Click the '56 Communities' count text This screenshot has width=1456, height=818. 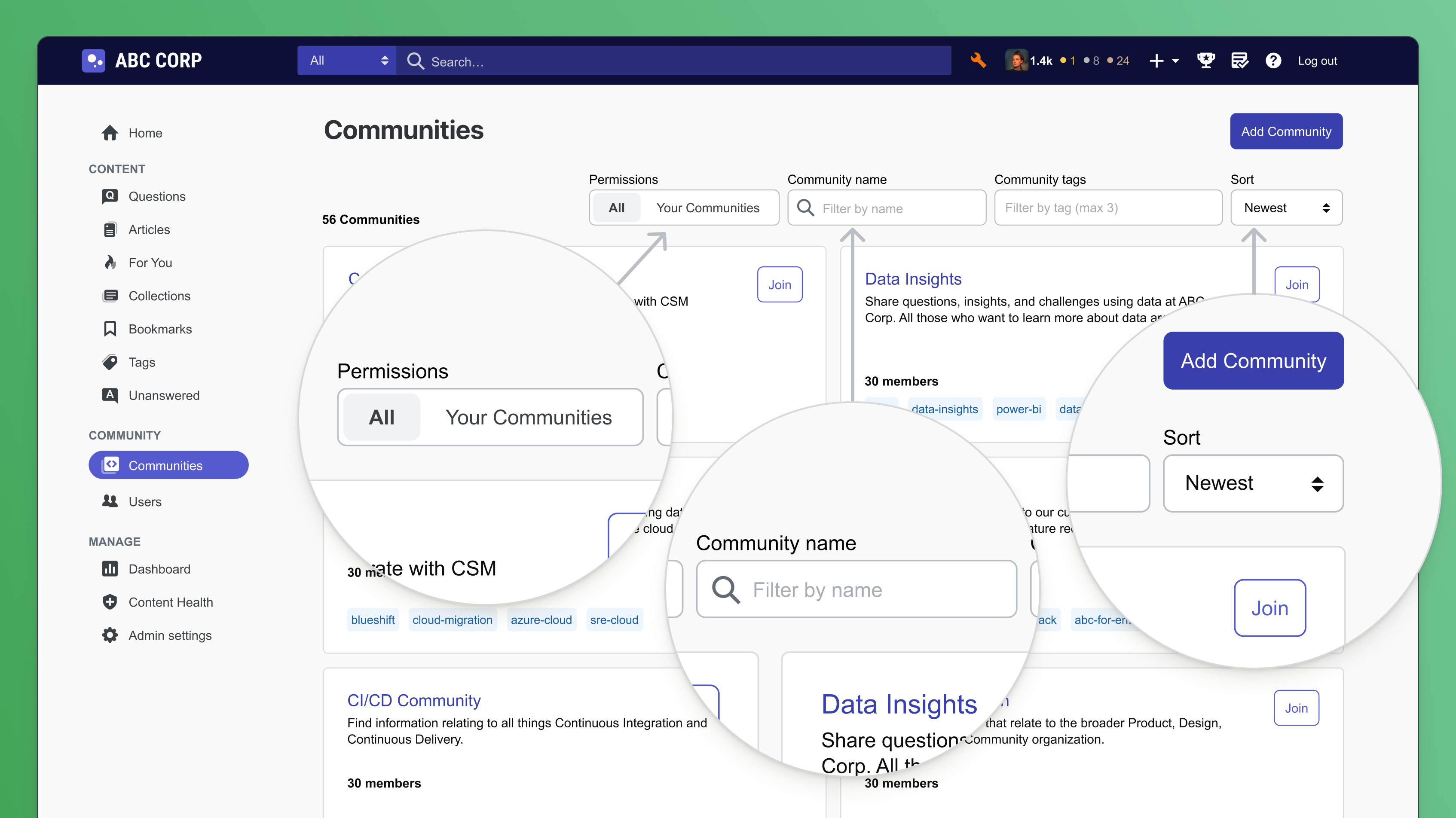point(371,219)
